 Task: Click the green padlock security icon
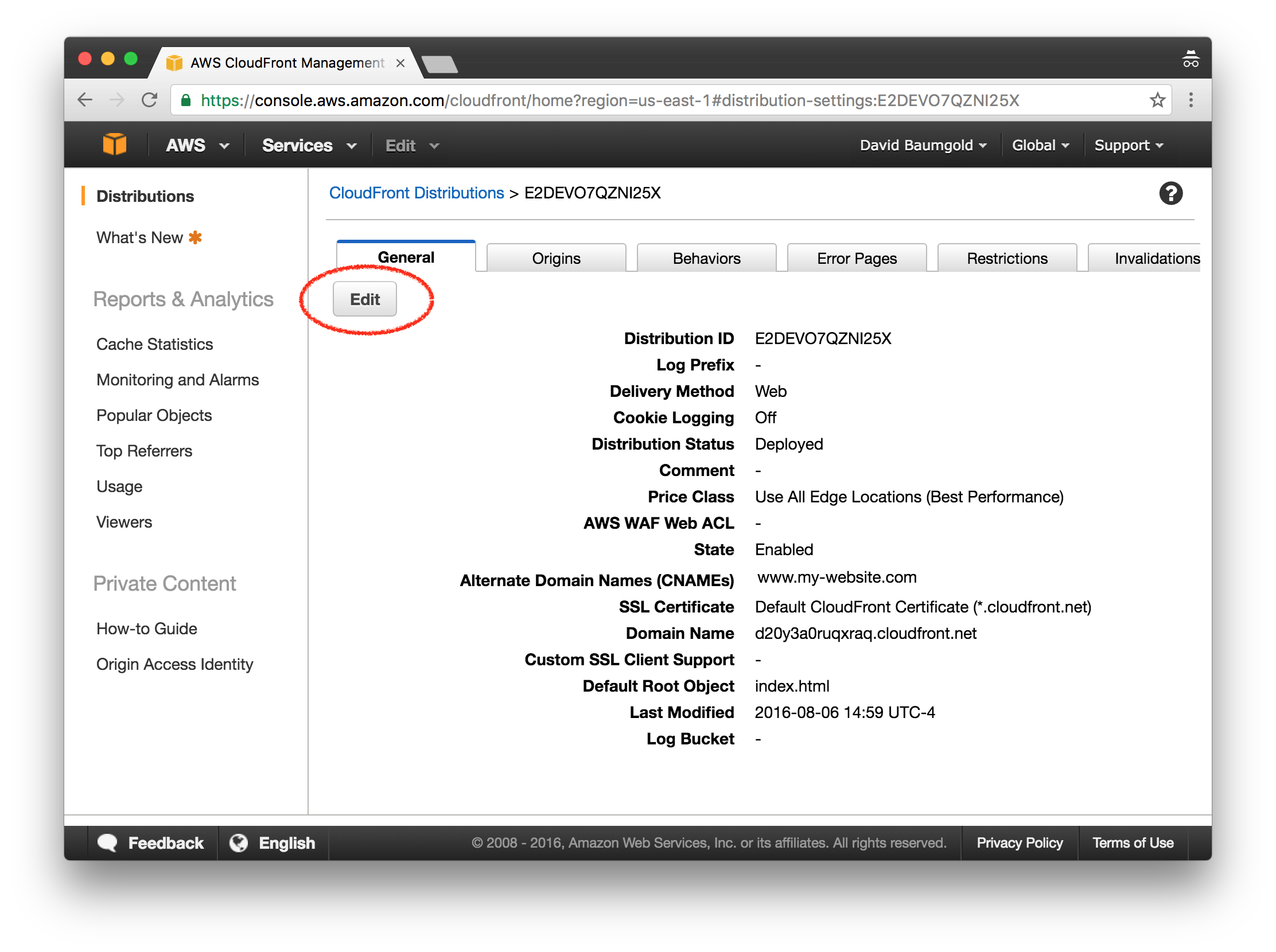(x=186, y=100)
